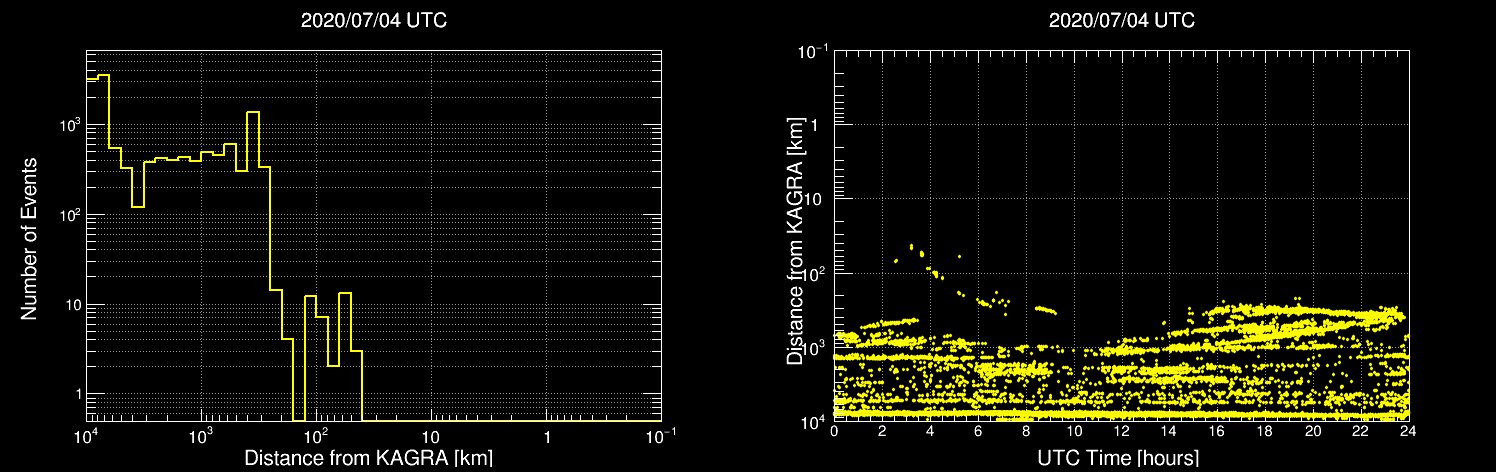
Task: Click the "1" tick on the Number of Events axis
Action: pos(77,394)
